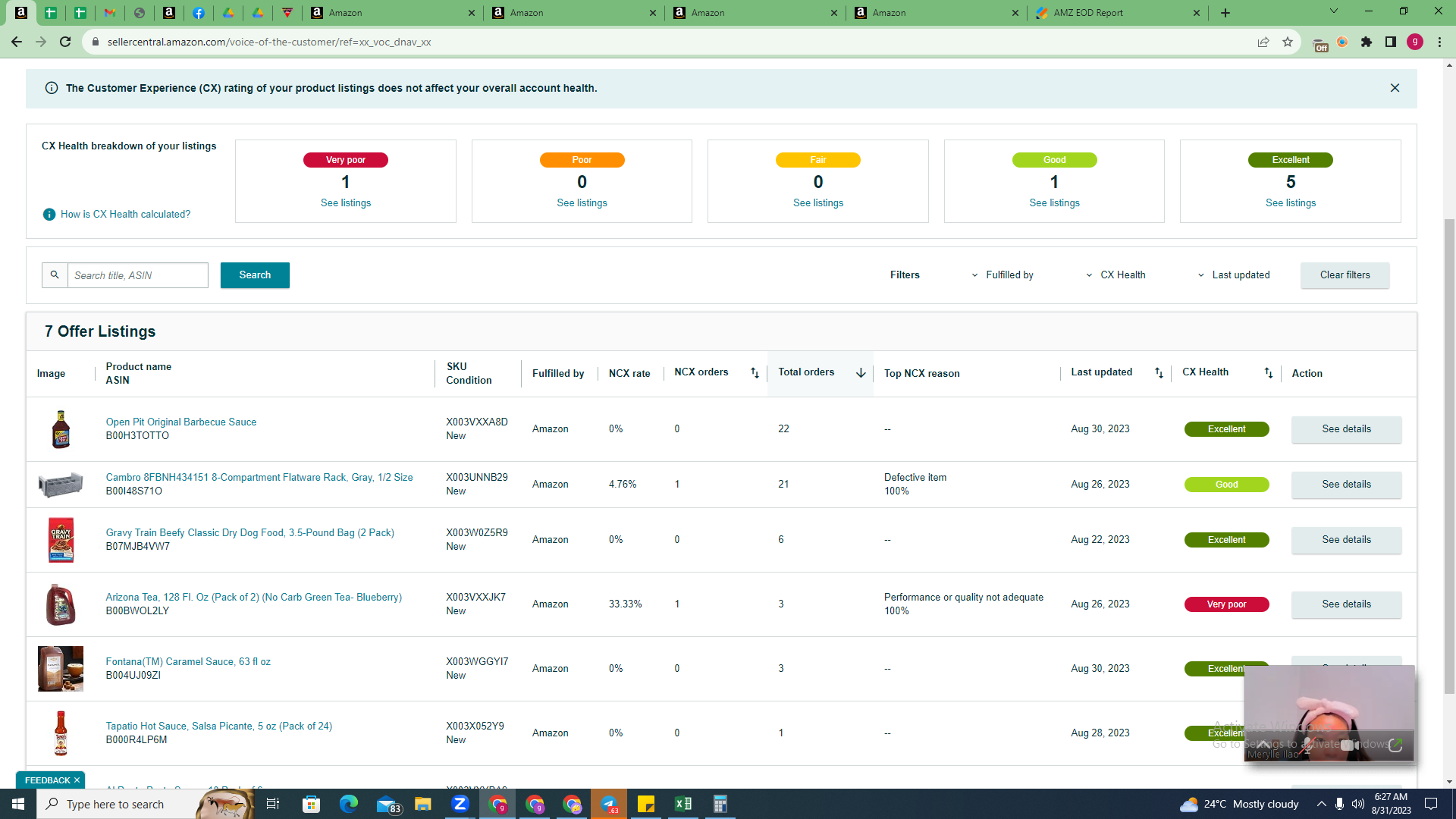Click the Fontana Caramel Sauce thumbnail
The image size is (1456, 819).
61,669
